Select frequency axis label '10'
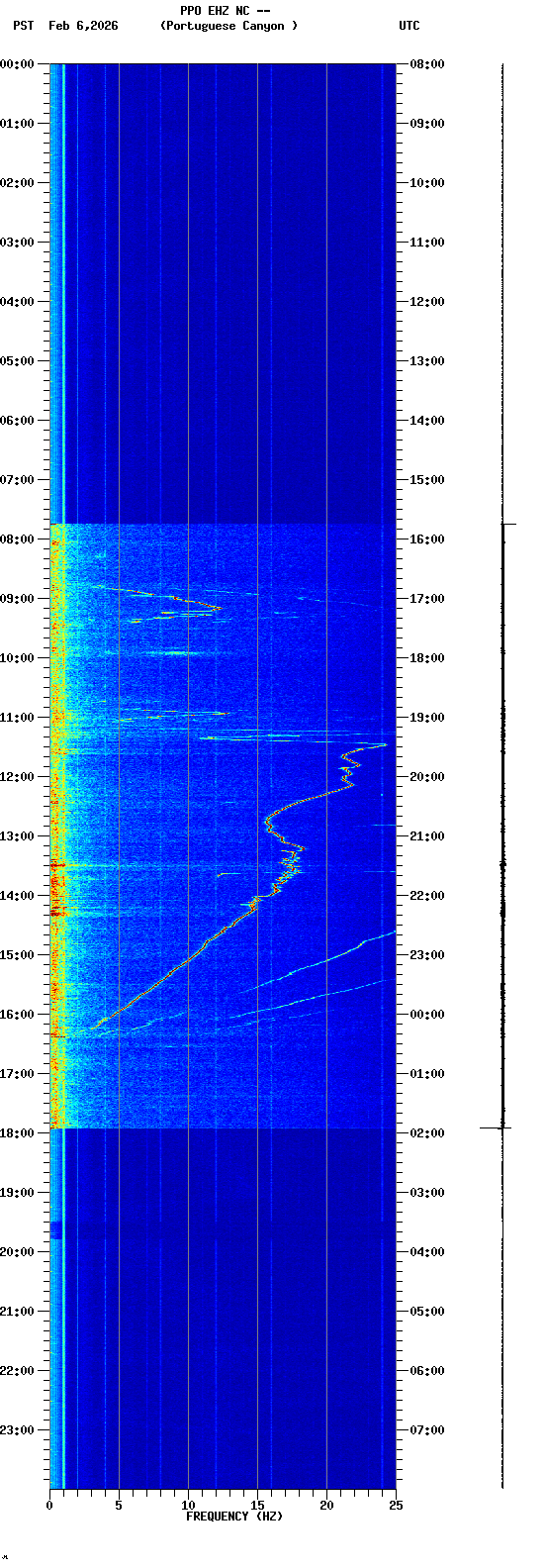Image resolution: width=546 pixels, height=1568 pixels. 188,1506
